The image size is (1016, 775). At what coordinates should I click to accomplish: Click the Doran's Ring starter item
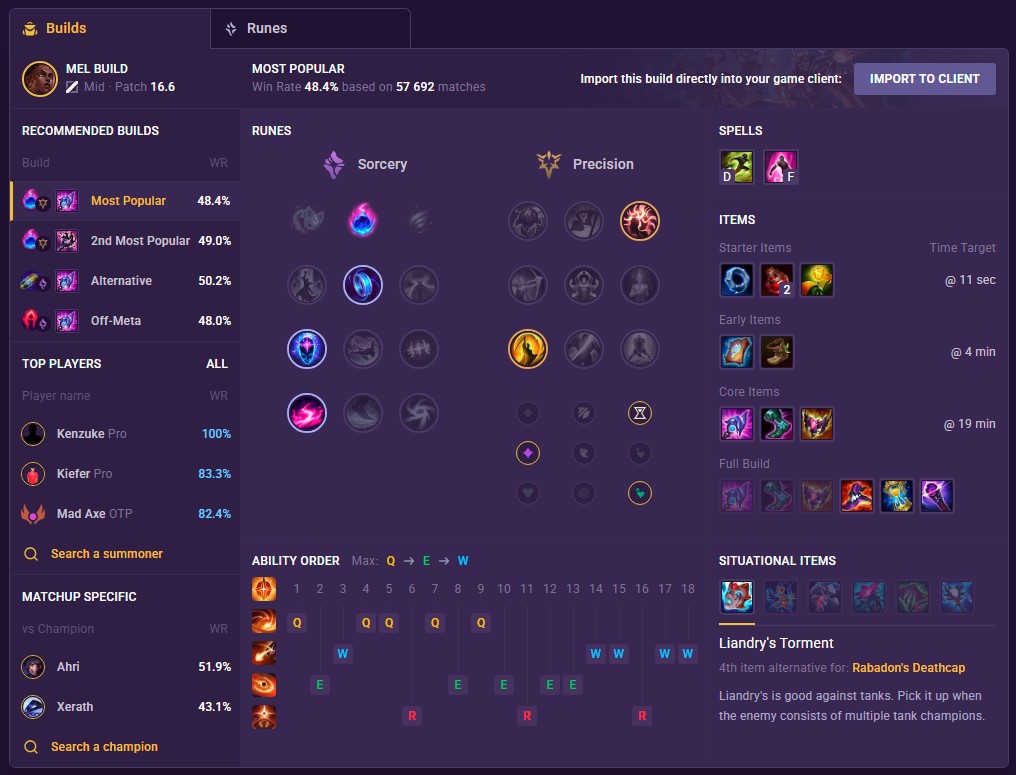737,280
